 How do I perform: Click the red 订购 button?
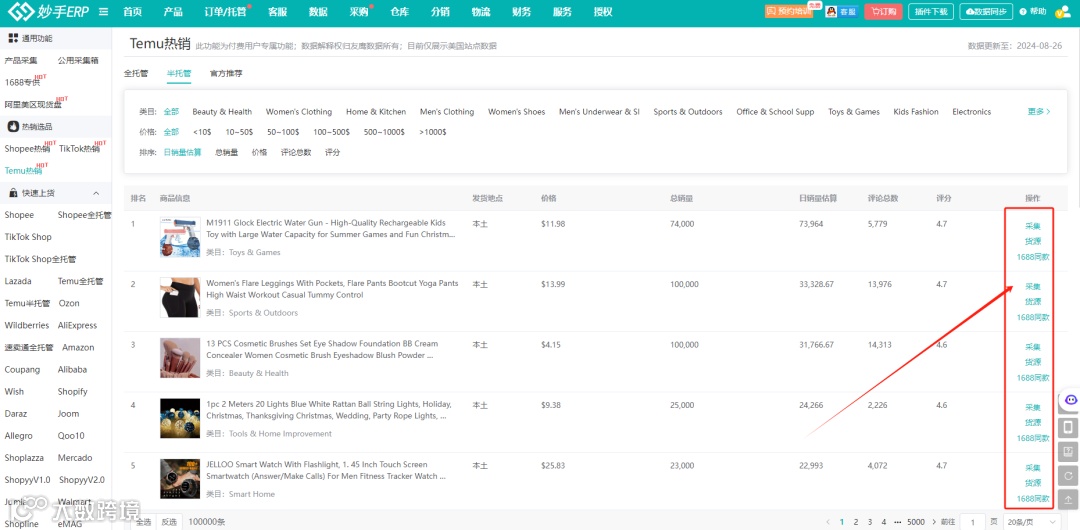(883, 12)
